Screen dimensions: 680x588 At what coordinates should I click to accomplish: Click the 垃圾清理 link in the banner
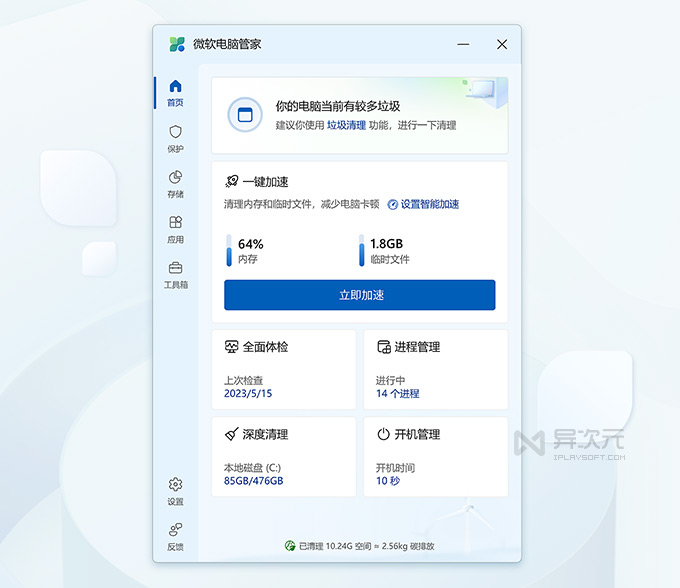[x=347, y=125]
